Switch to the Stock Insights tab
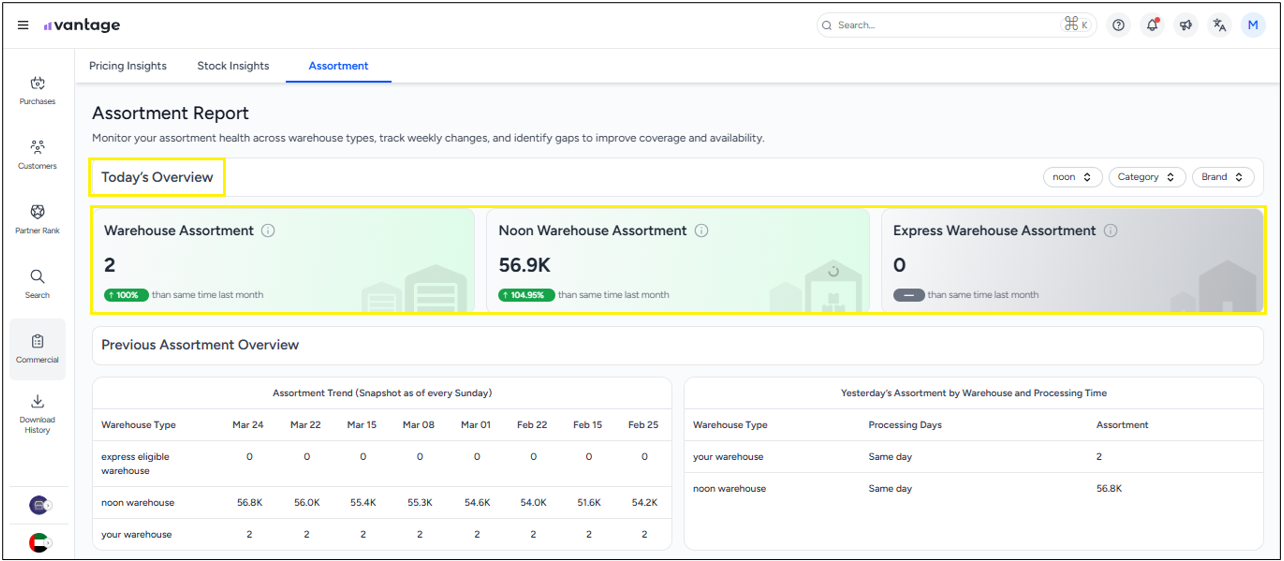 233,66
